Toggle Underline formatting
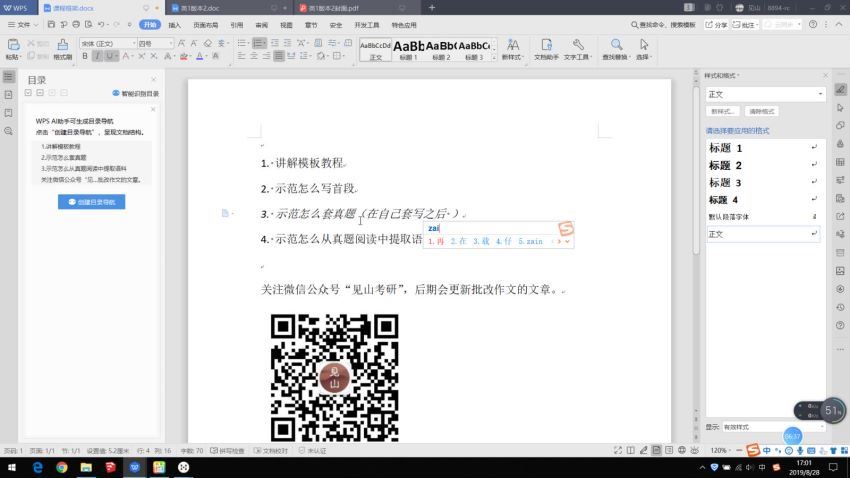This screenshot has height=478, width=850. coord(110,56)
